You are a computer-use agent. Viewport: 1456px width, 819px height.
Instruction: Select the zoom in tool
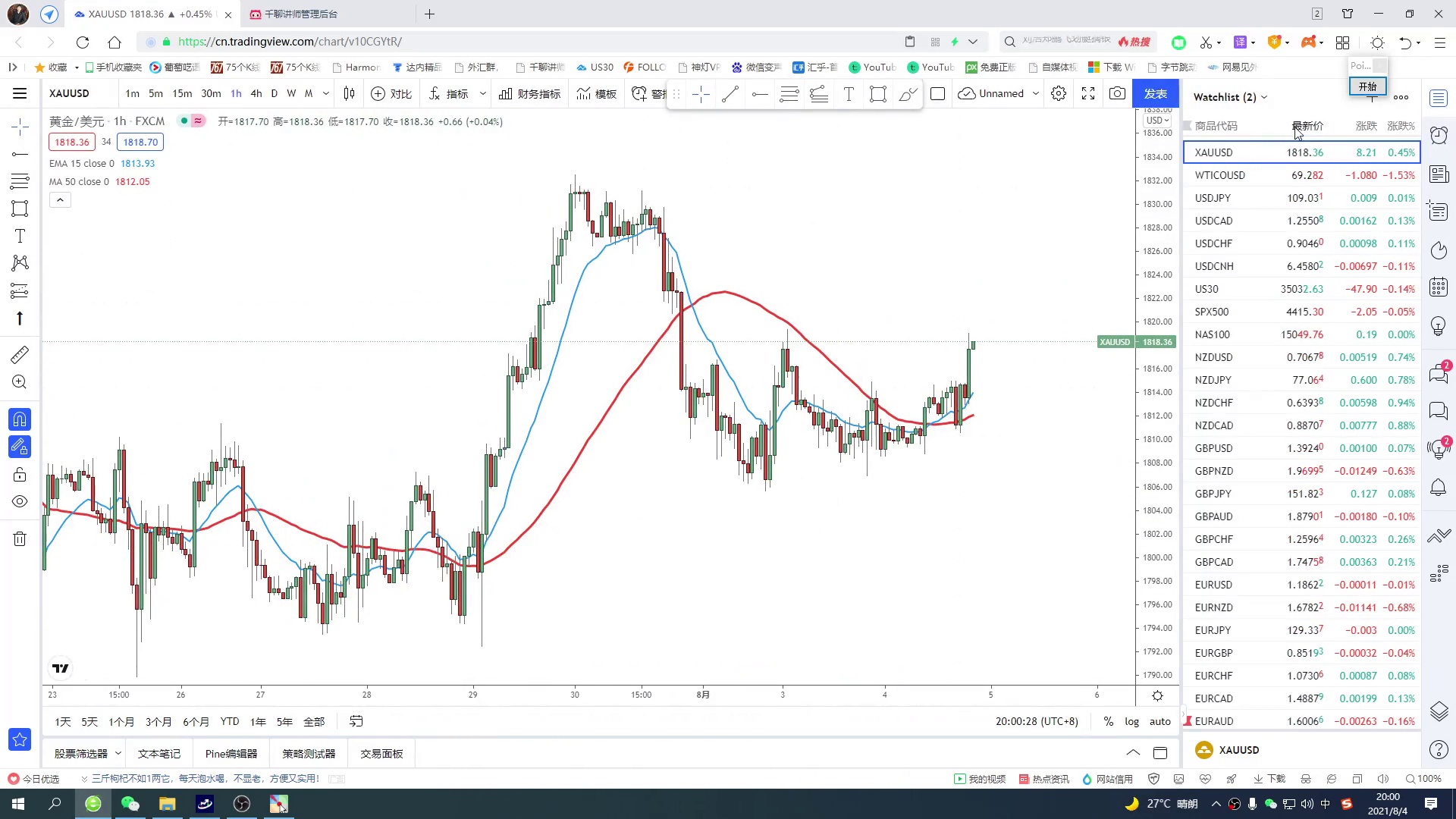pos(20,382)
